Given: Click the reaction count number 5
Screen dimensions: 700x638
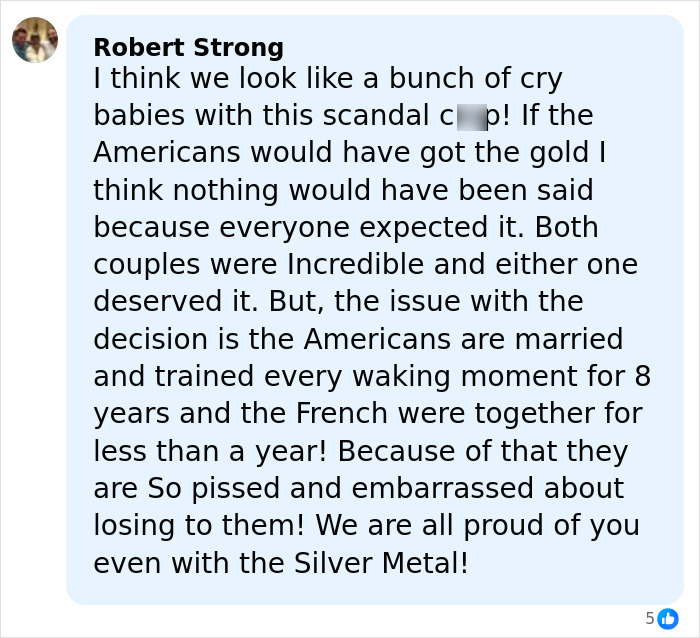Looking at the screenshot, I should coord(650,618).
